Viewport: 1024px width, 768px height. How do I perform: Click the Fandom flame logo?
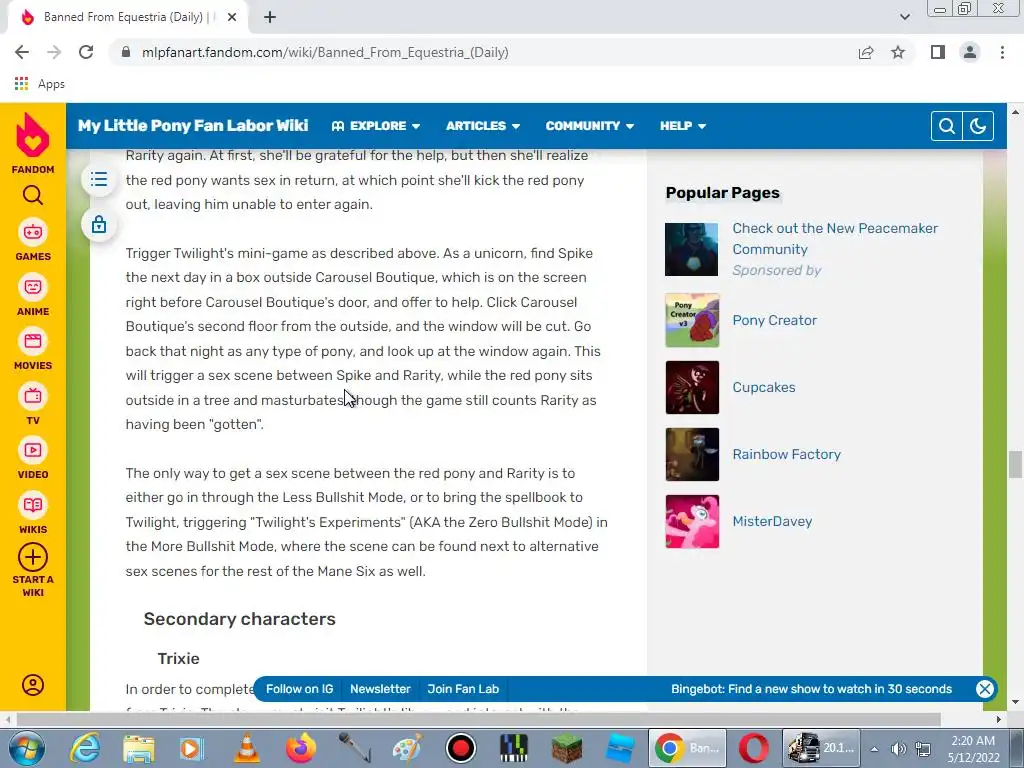33,135
